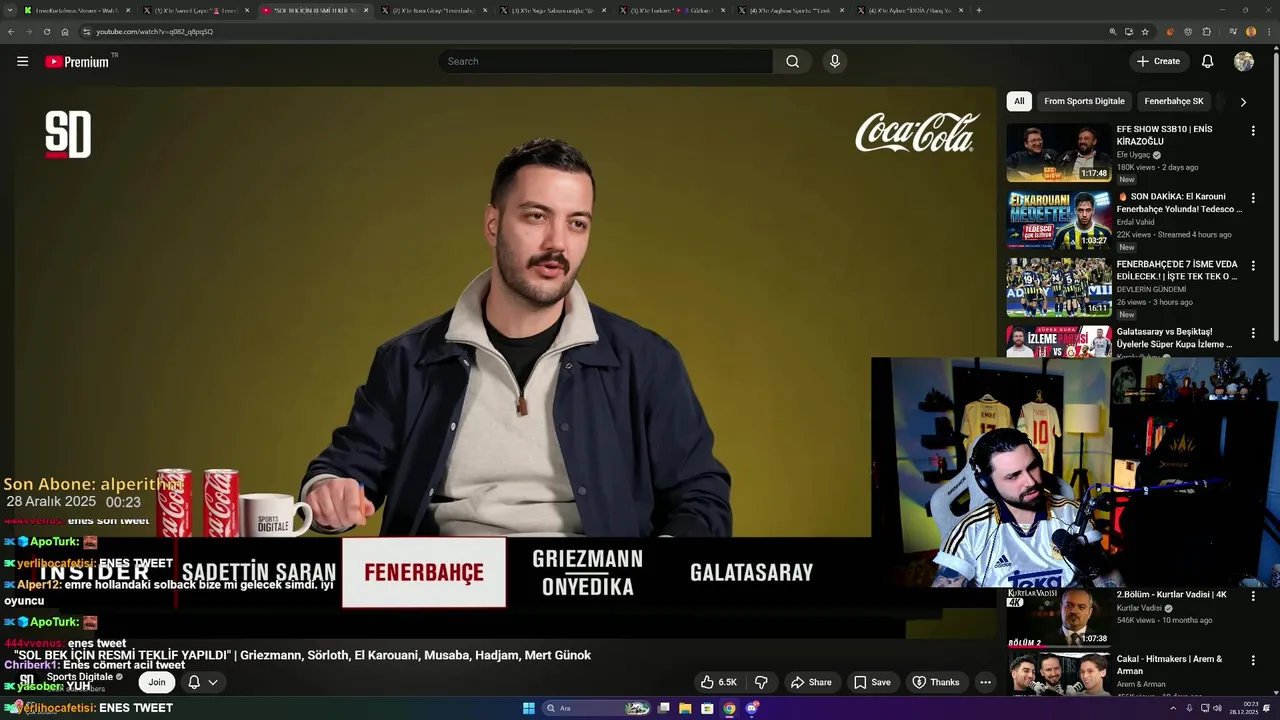Share the video
The width and height of the screenshot is (1280, 720).
point(811,682)
